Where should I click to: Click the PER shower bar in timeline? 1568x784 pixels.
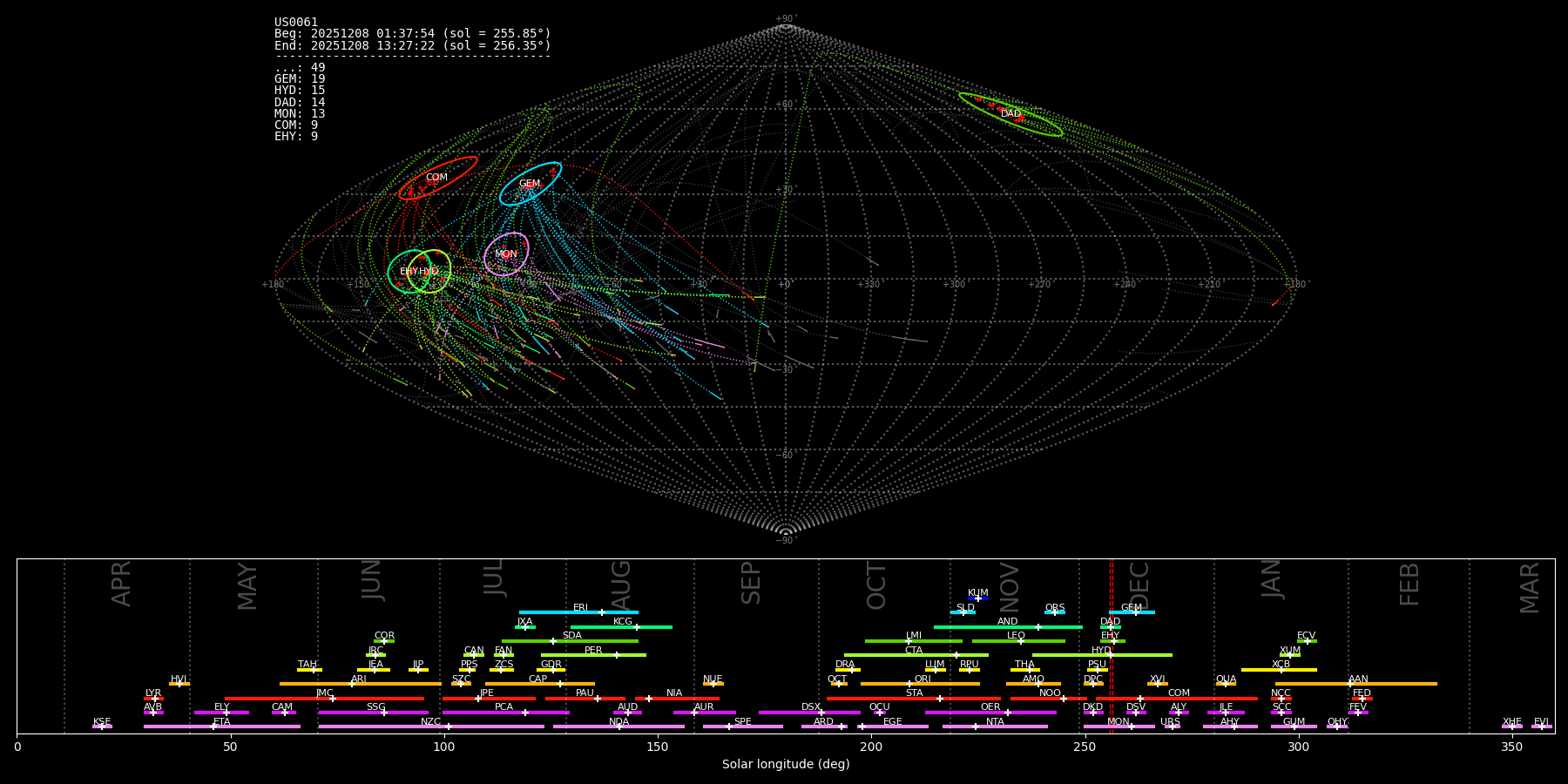tap(593, 655)
